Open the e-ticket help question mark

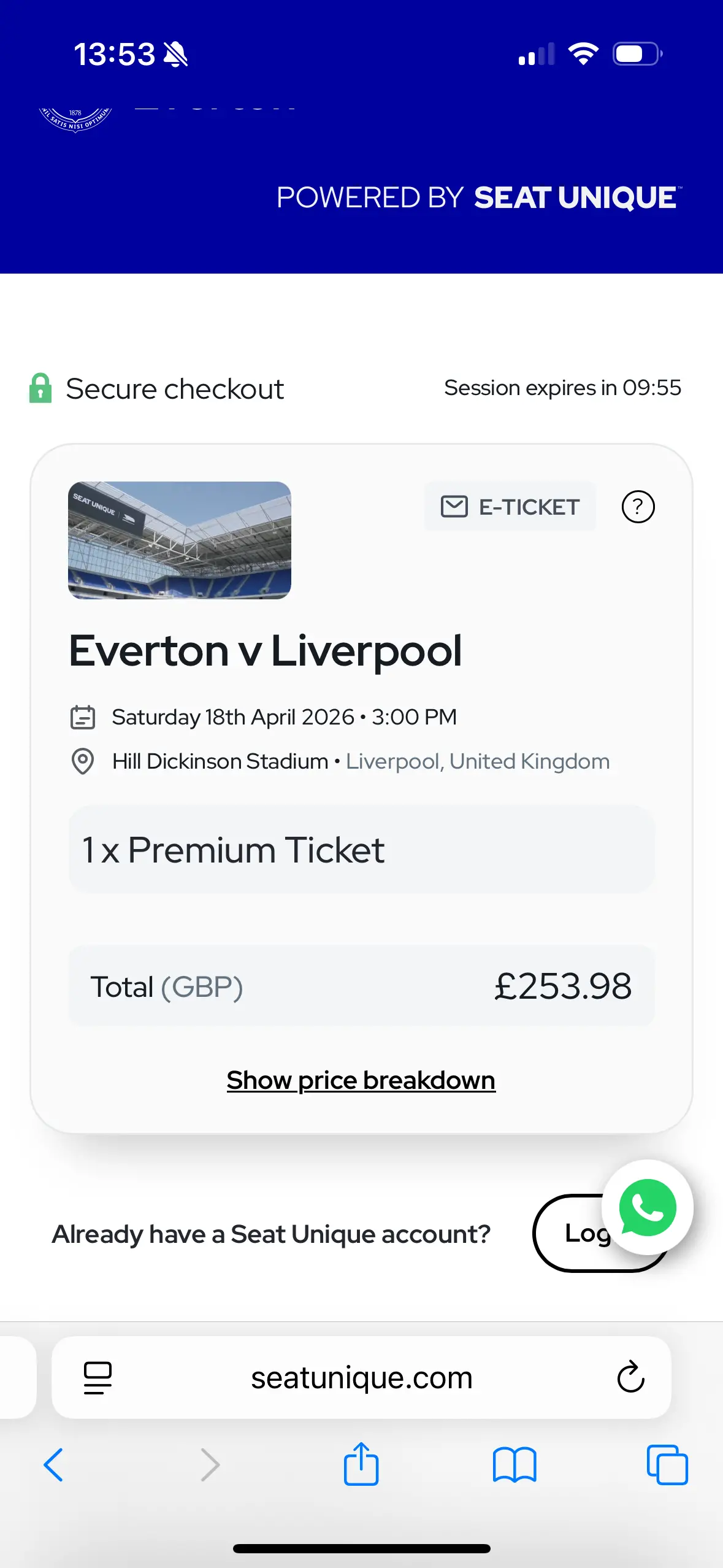click(638, 507)
